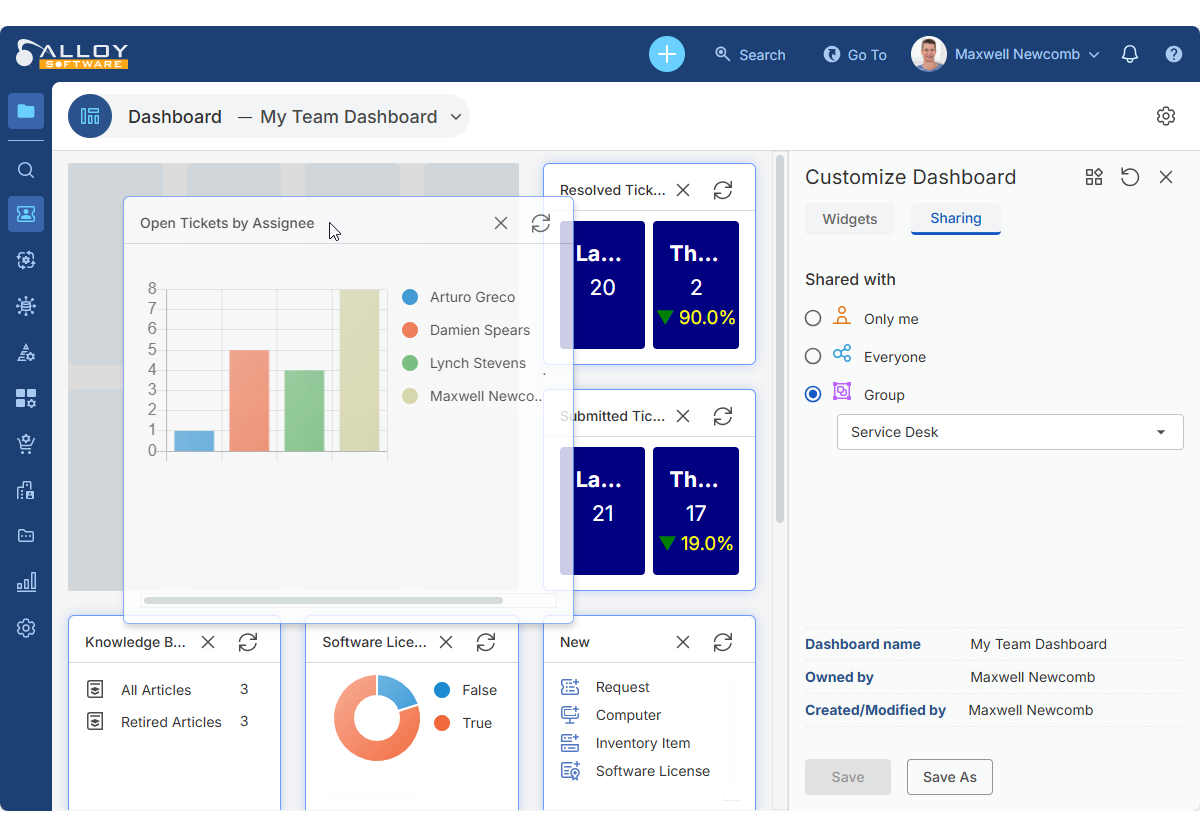The width and height of the screenshot is (1200, 840).
Task: Refresh the Software Licenses widget
Action: pos(486,642)
